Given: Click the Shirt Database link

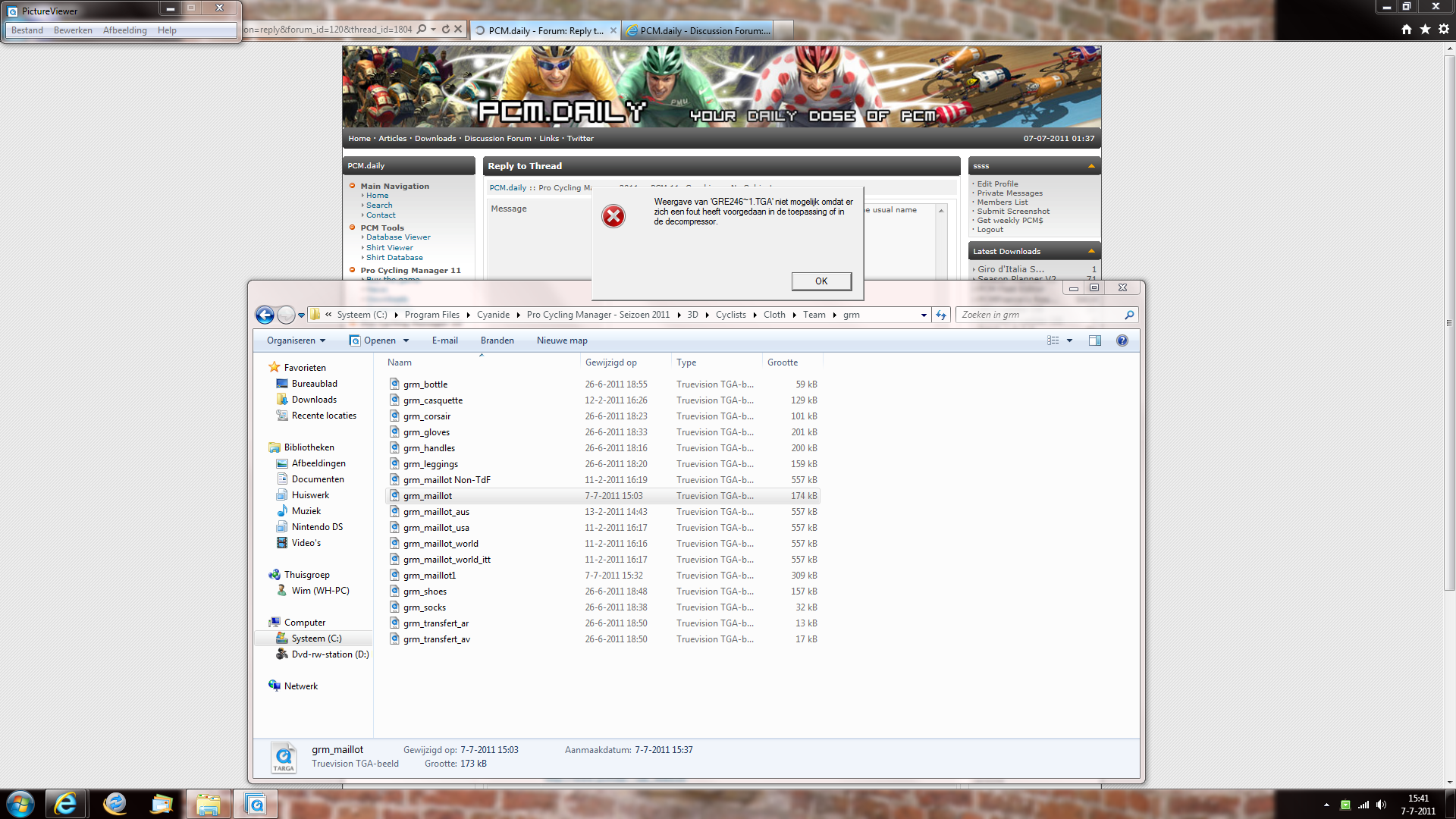Looking at the screenshot, I should coord(394,258).
